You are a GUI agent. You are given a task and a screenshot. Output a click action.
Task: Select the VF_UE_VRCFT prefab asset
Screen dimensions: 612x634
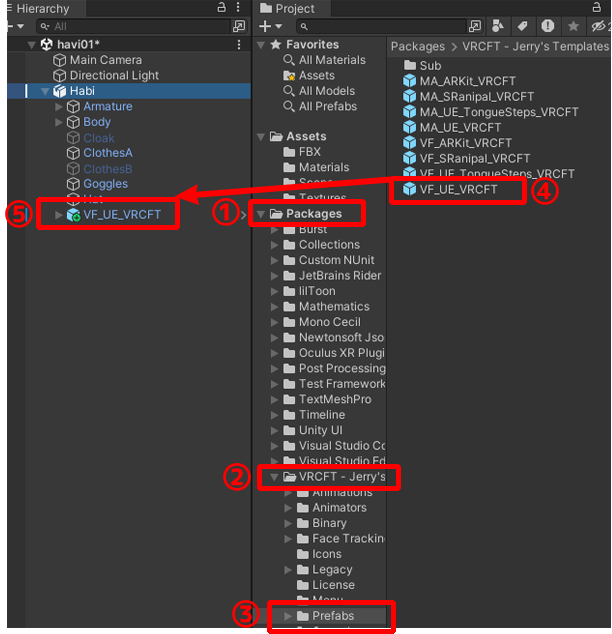point(459,189)
